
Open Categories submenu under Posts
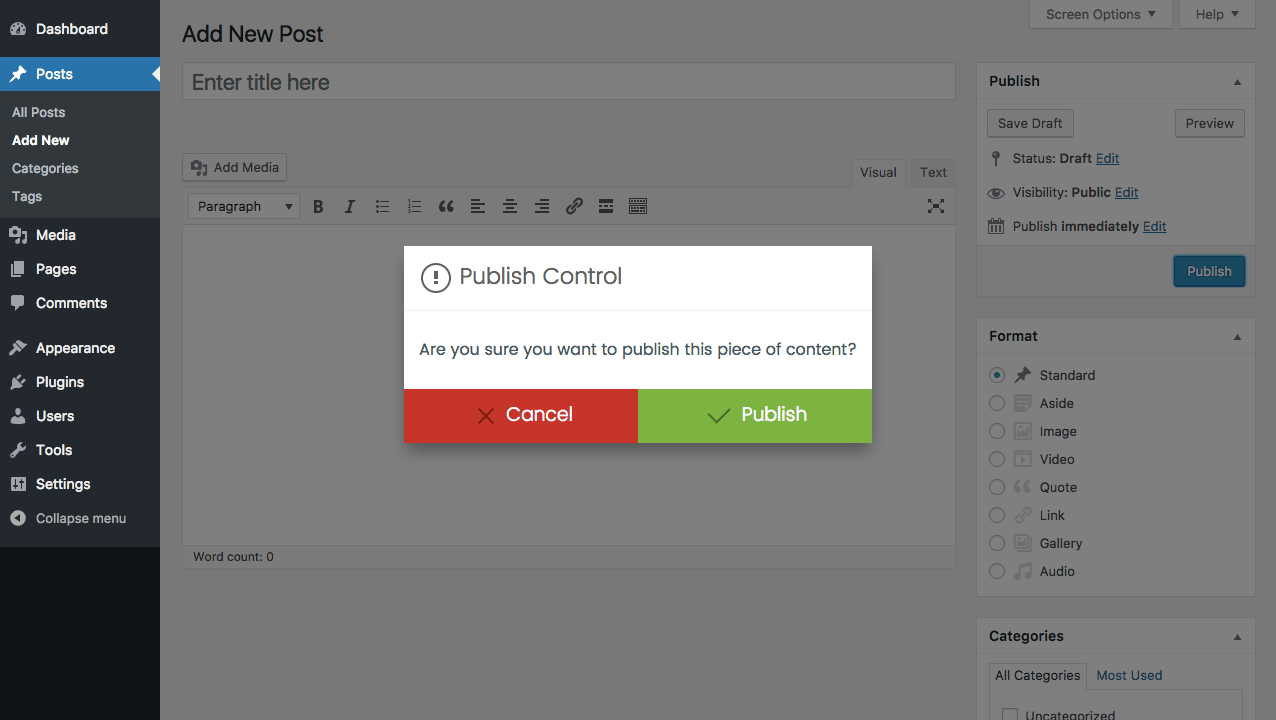coord(45,168)
